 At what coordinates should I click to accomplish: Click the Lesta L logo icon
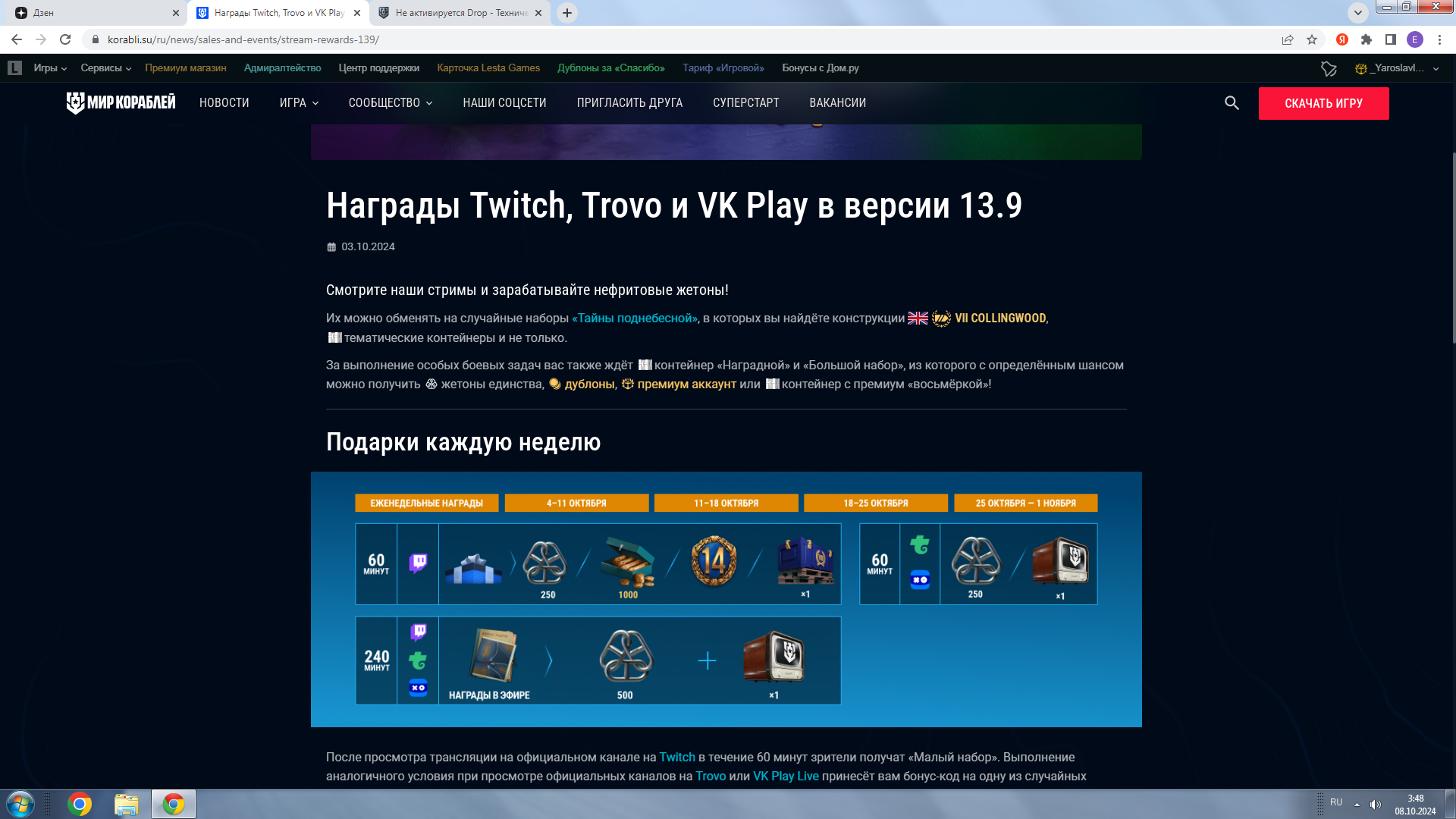[x=14, y=67]
